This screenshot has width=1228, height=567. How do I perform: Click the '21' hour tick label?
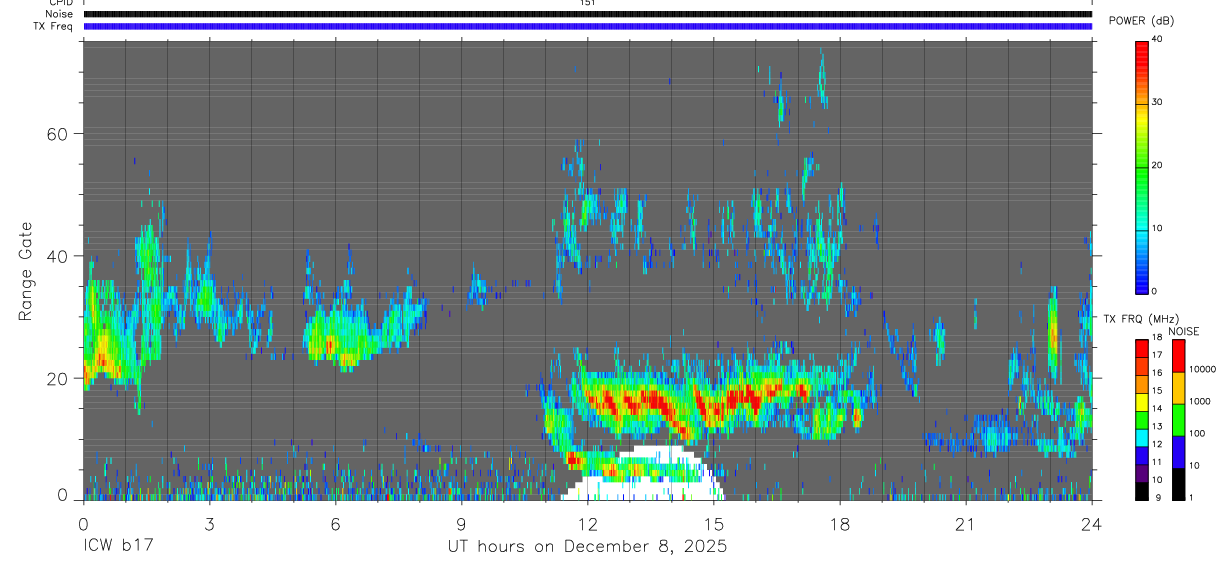966,524
